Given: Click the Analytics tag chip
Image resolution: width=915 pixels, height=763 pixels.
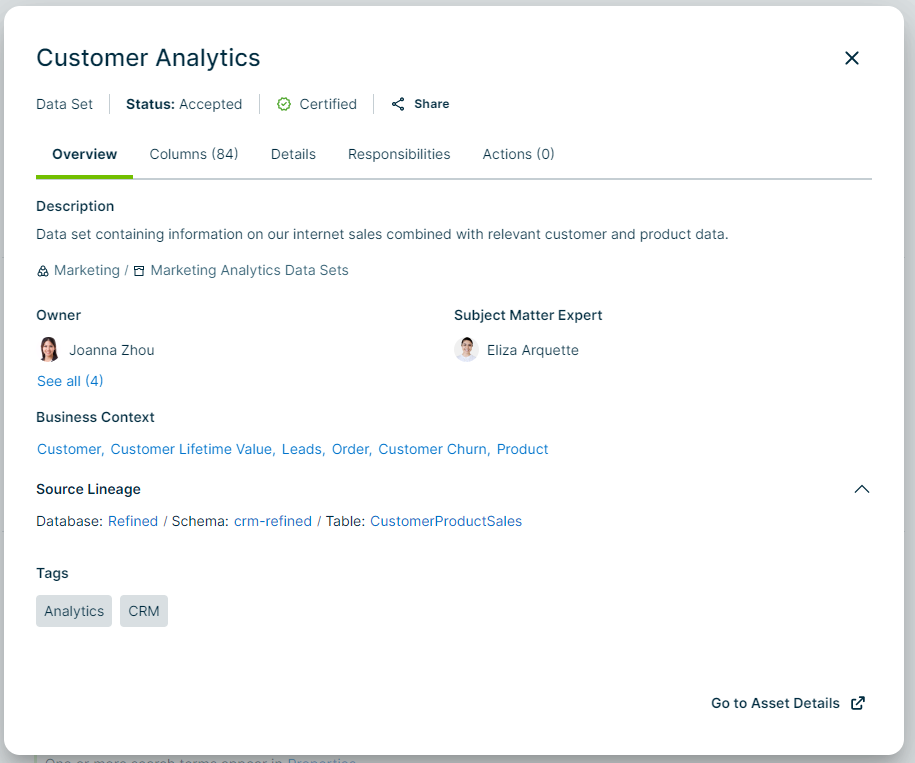Looking at the screenshot, I should (x=74, y=611).
